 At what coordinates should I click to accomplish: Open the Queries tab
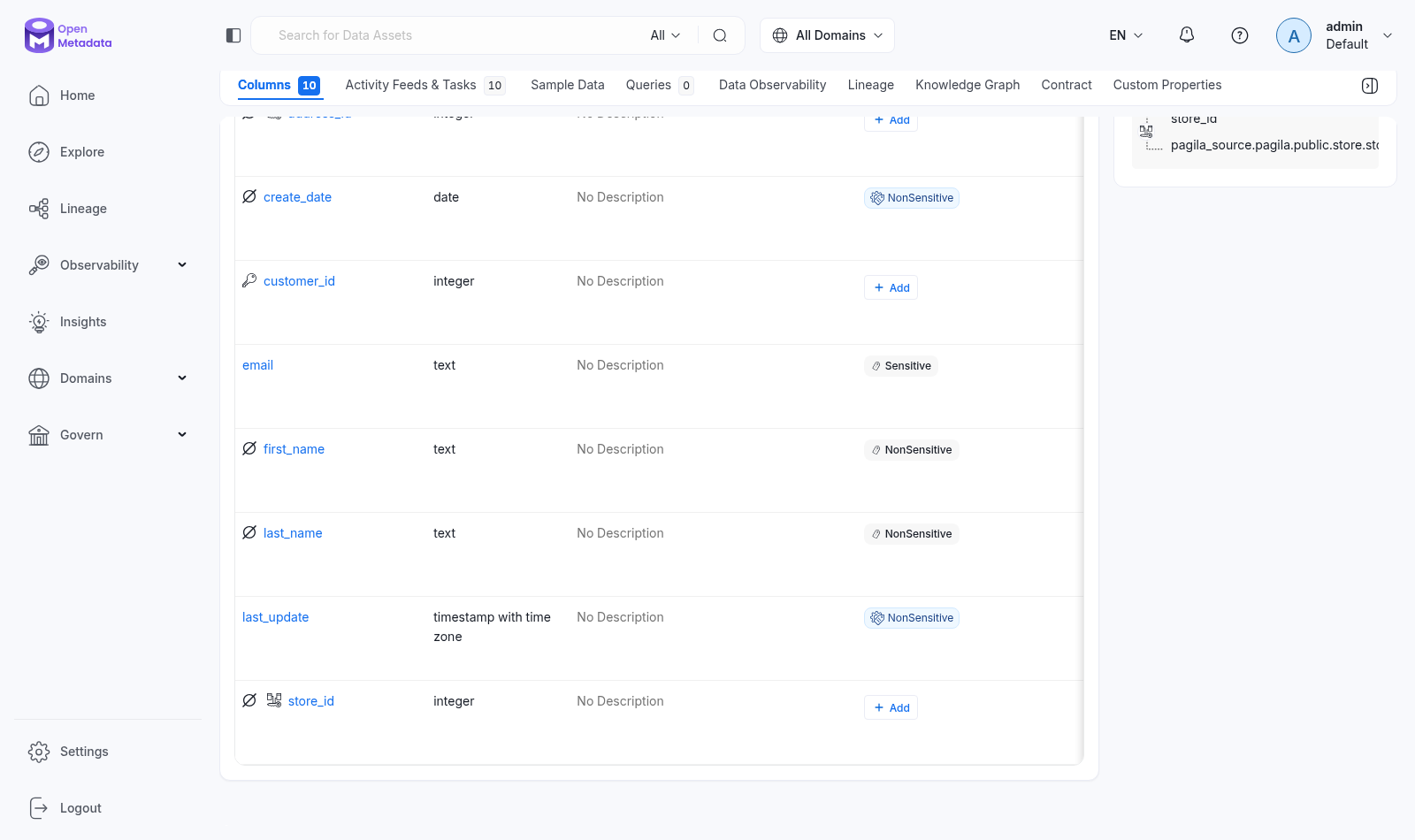click(660, 85)
